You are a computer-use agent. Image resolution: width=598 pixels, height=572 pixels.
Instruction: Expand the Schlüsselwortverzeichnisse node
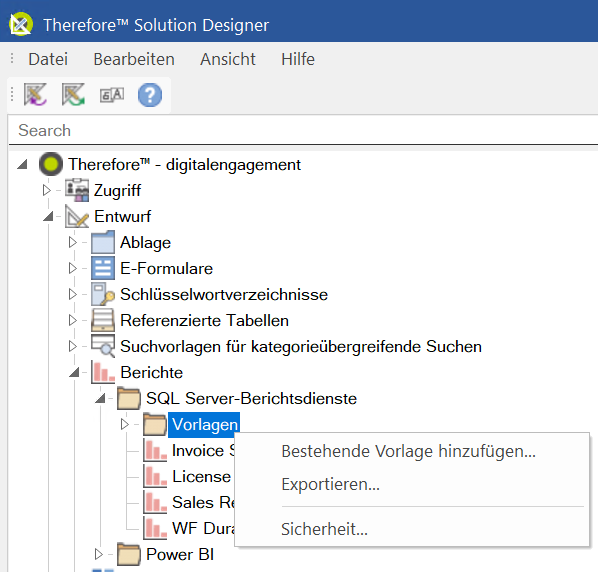[72, 294]
